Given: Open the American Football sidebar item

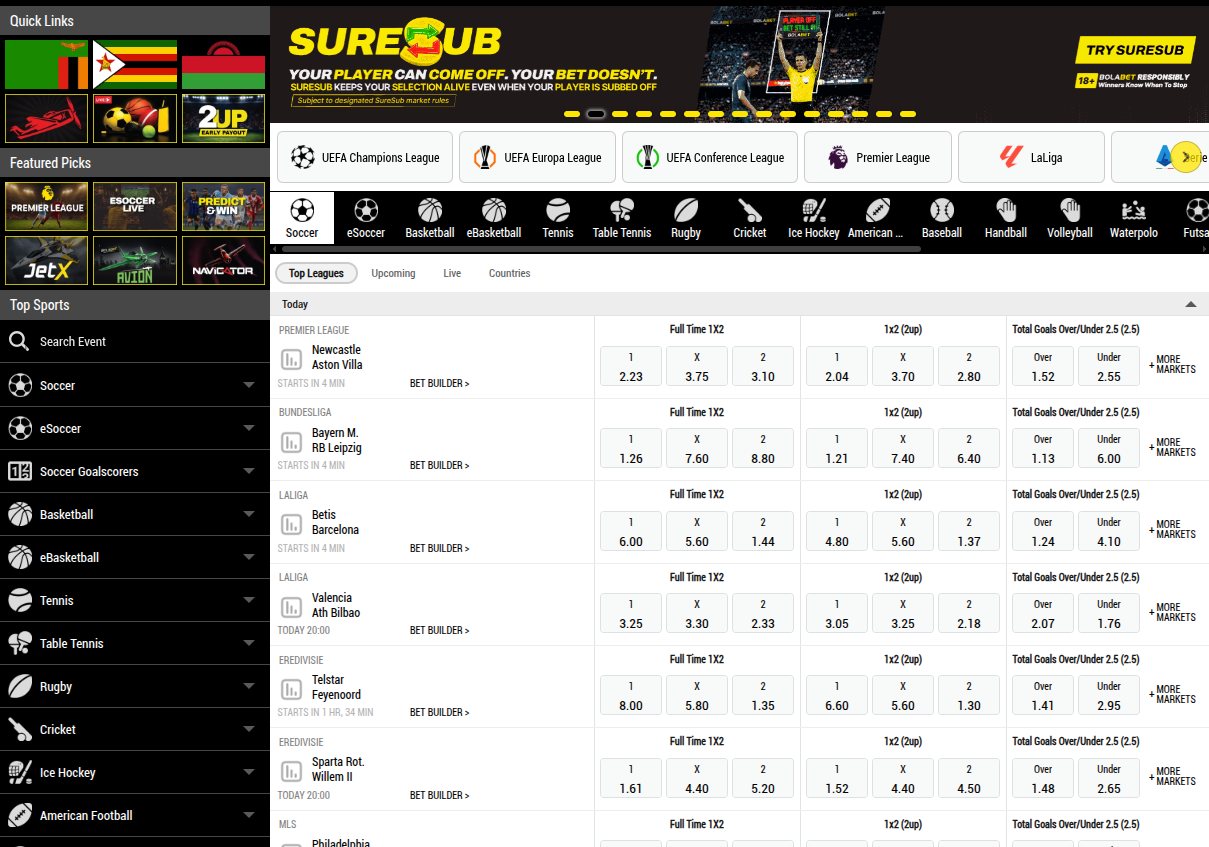Looking at the screenshot, I should [x=135, y=815].
